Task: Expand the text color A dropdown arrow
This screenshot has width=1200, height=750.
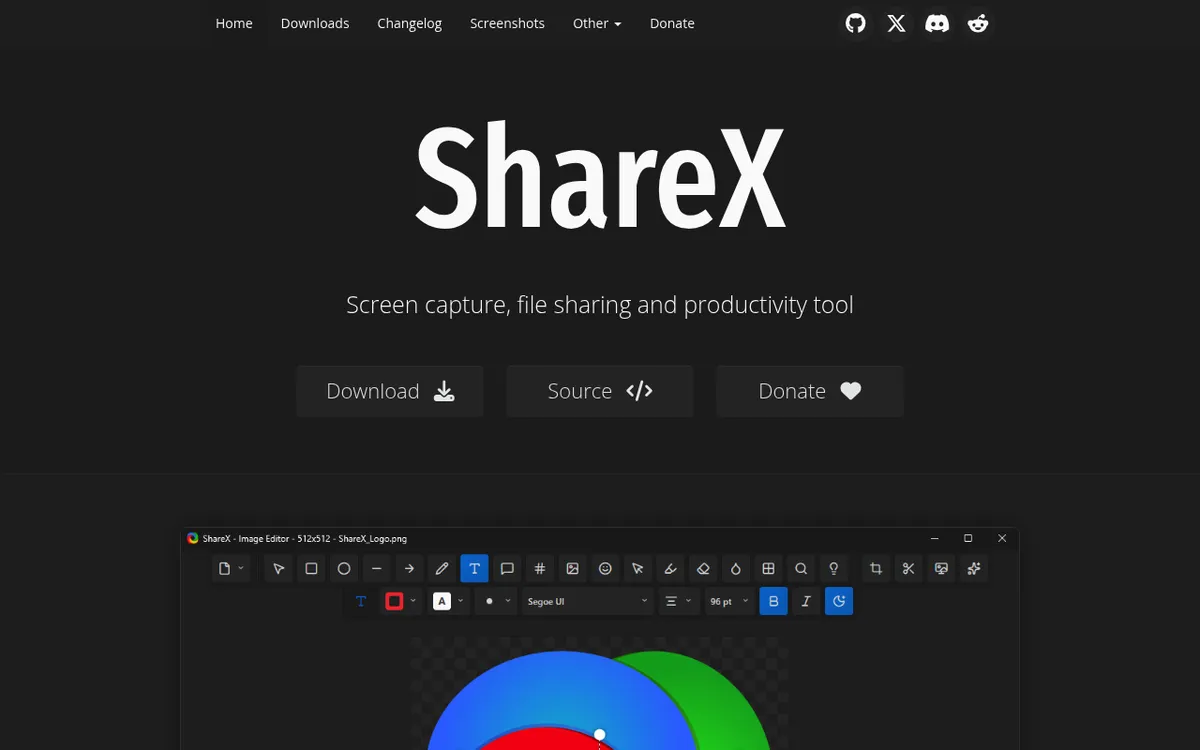Action: point(460,601)
